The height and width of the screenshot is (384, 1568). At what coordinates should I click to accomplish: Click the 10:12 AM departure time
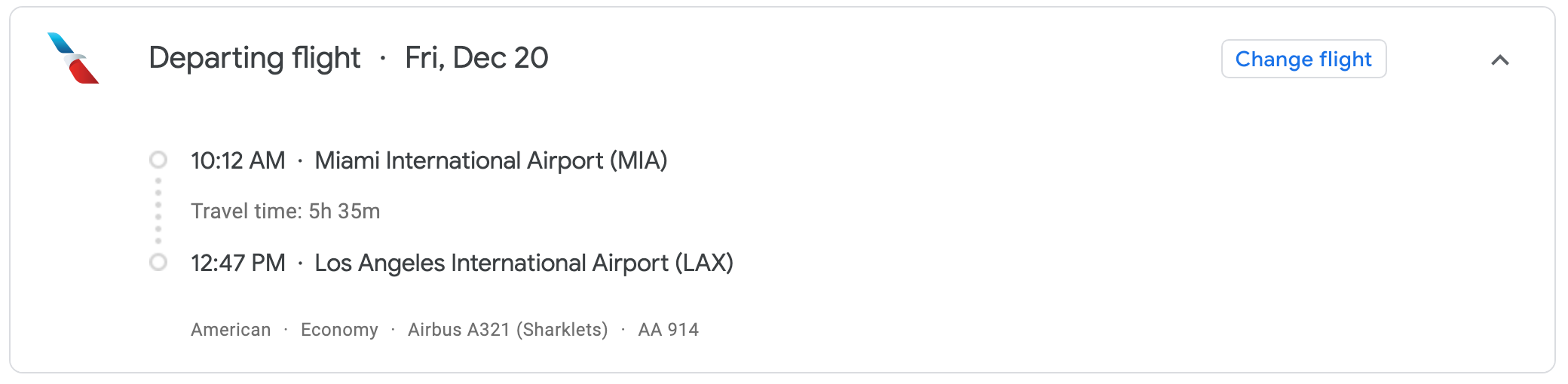point(238,160)
